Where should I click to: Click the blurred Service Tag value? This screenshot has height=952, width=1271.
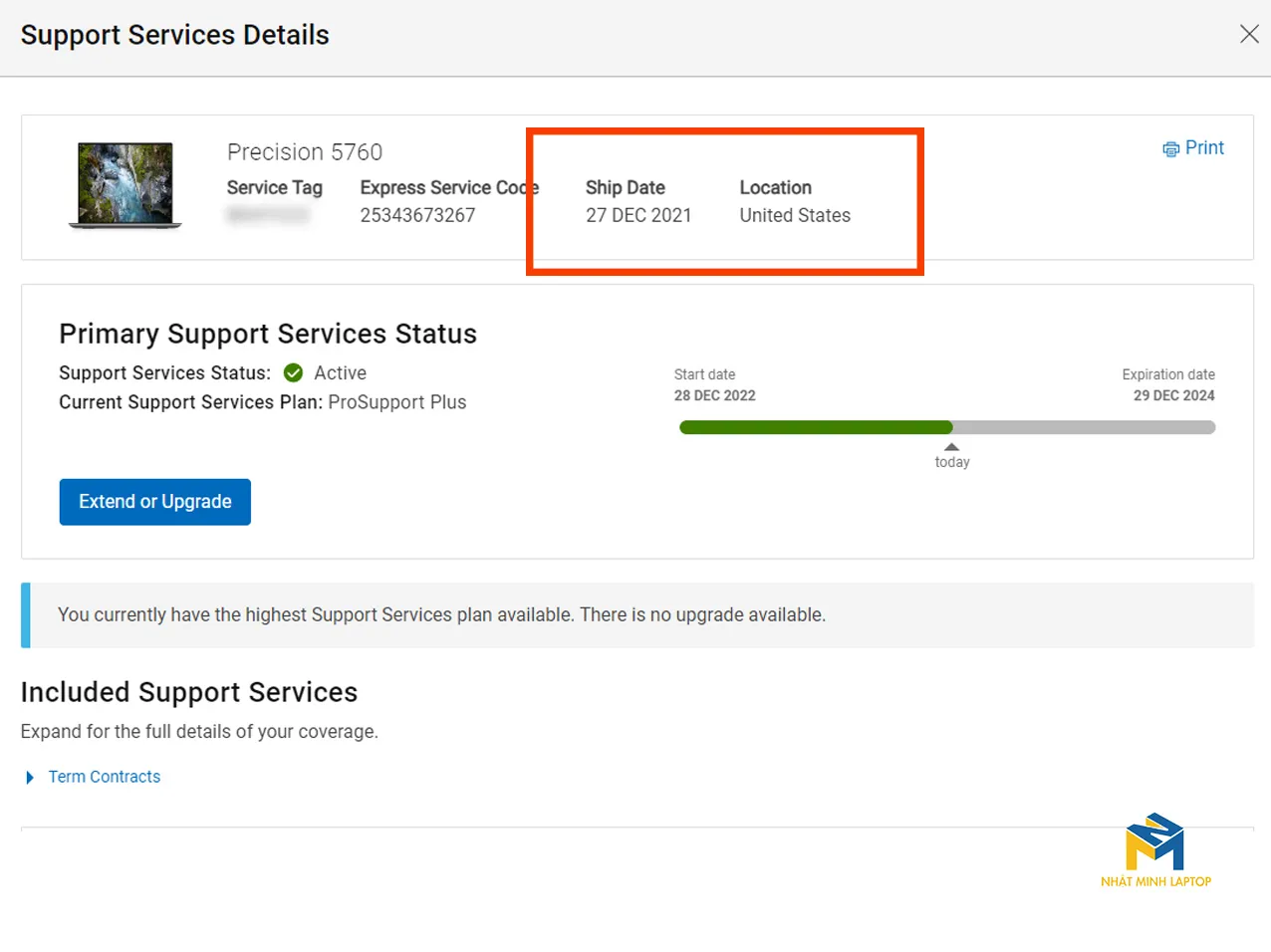point(267,215)
